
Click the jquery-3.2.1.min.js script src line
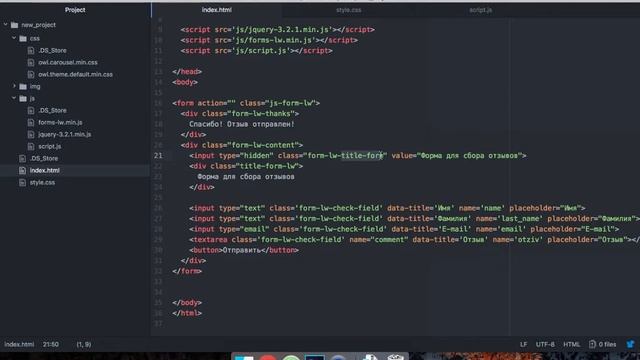(278, 30)
